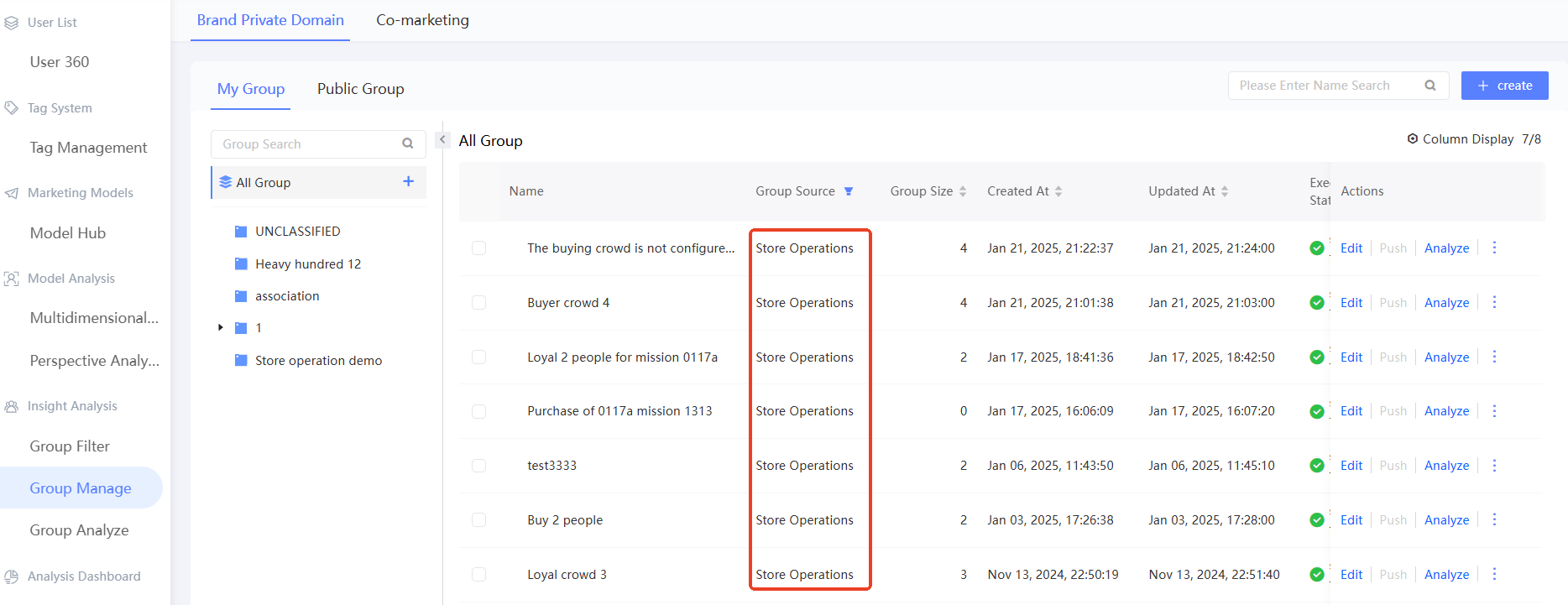This screenshot has height=605, width=1568.
Task: Select All Group in group tree
Action: tap(319, 182)
